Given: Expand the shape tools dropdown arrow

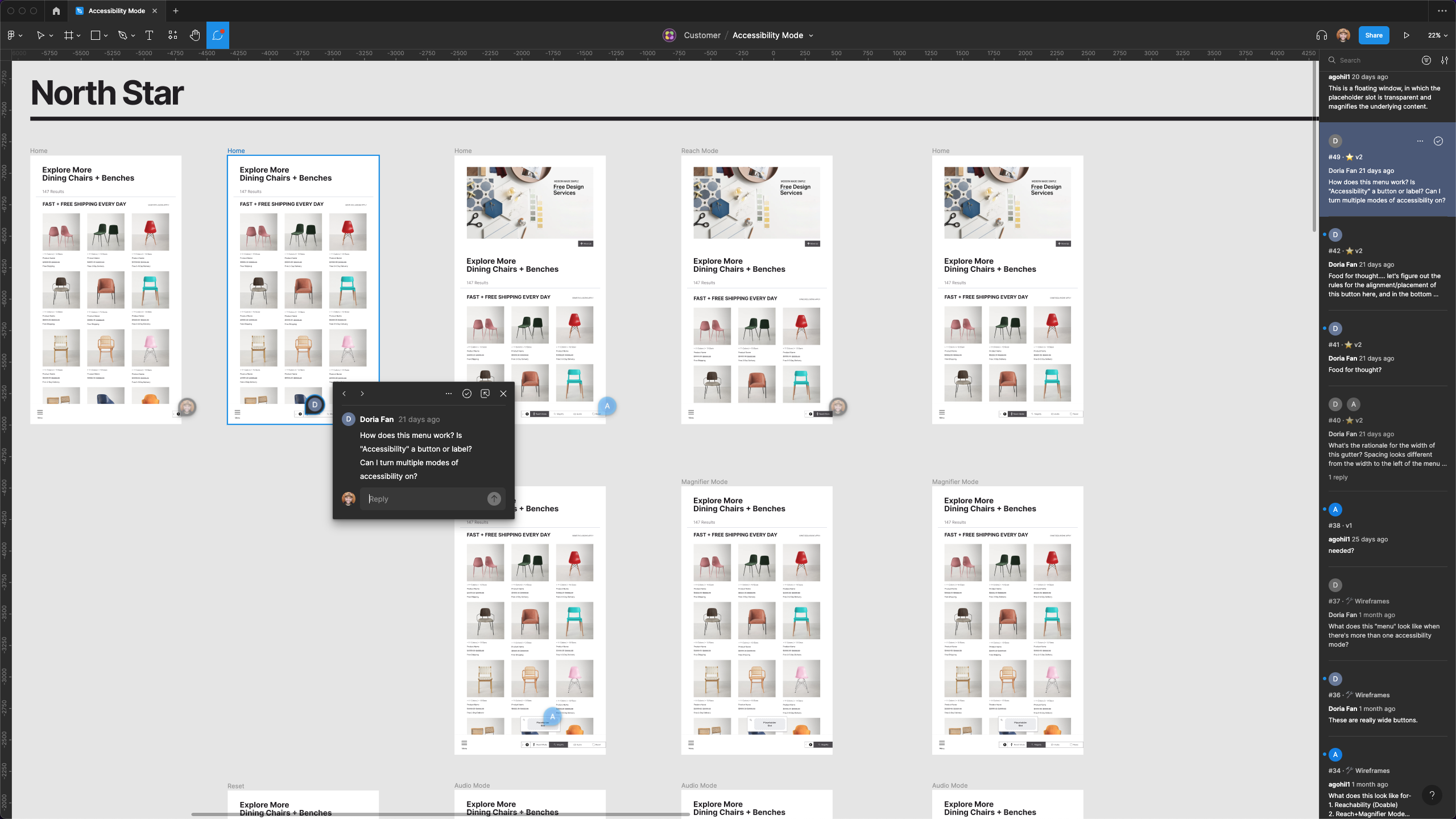Looking at the screenshot, I should click(x=106, y=36).
